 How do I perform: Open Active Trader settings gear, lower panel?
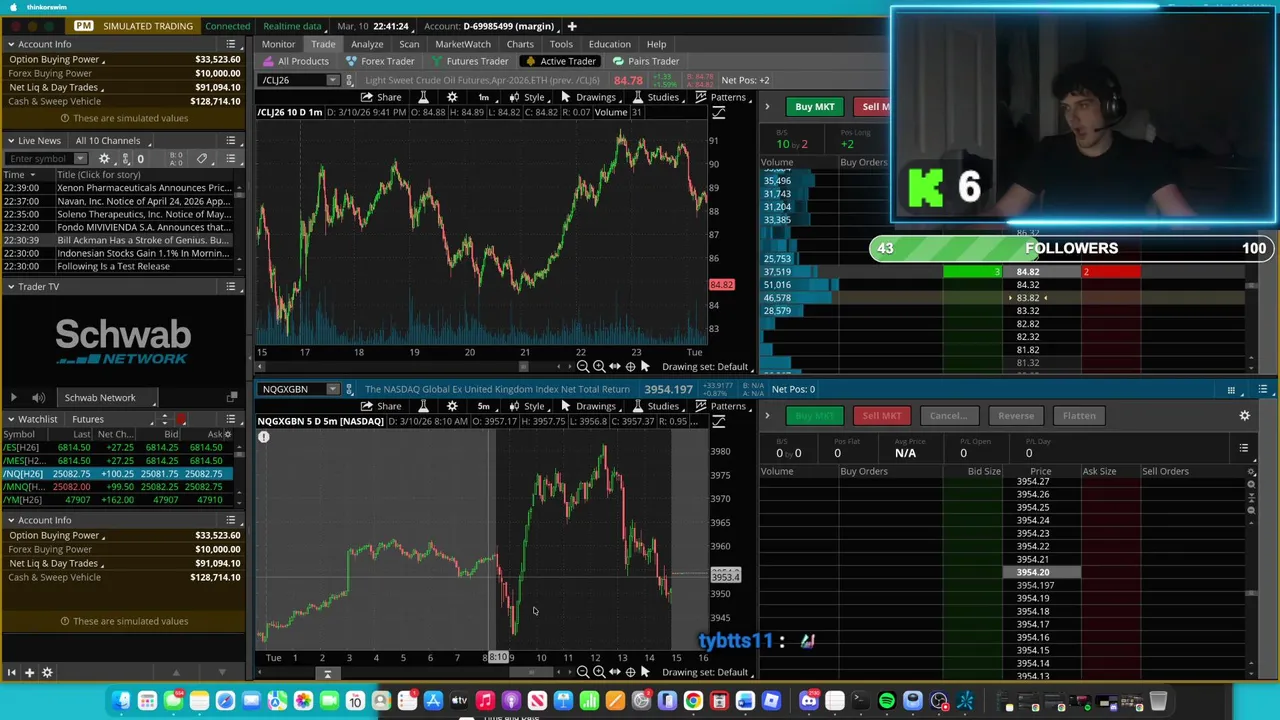[x=1245, y=415]
